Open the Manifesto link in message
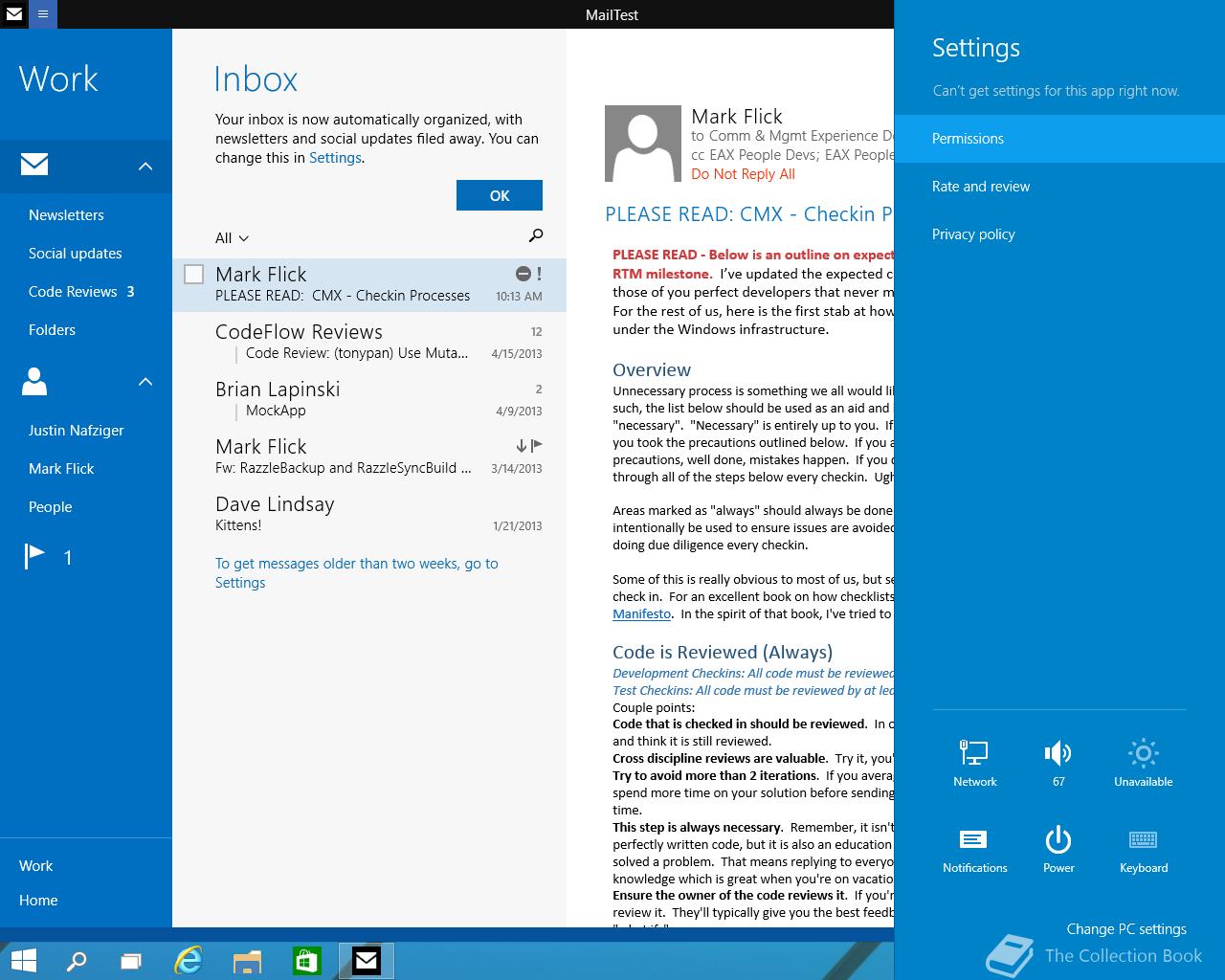 click(x=641, y=613)
